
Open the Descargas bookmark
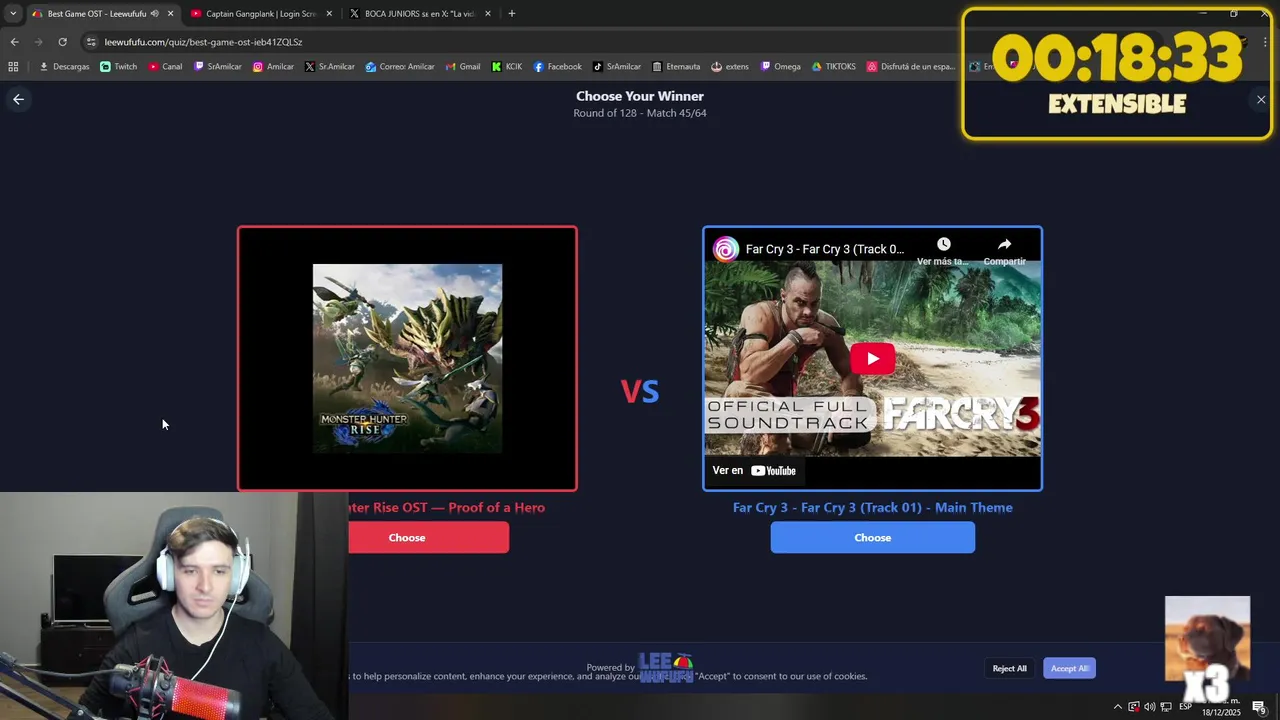click(64, 66)
